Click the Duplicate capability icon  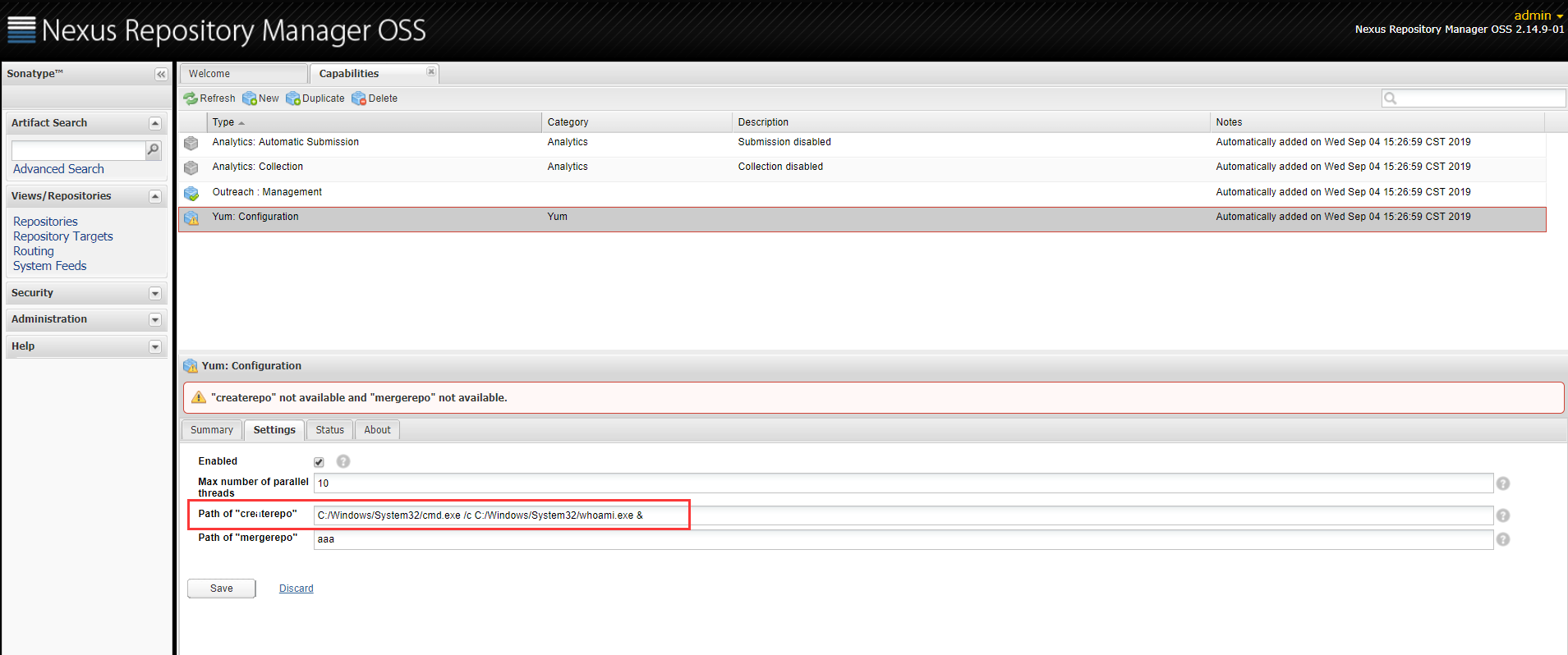293,98
